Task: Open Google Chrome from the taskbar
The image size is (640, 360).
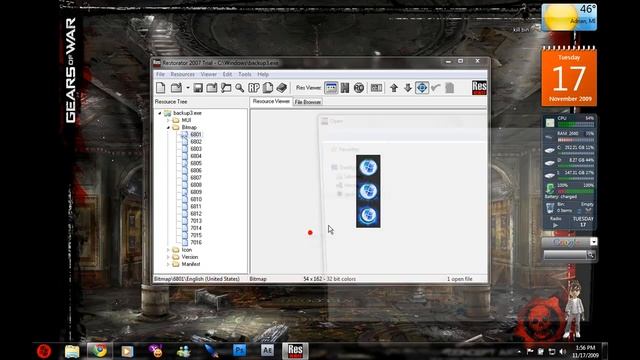Action: [99, 351]
